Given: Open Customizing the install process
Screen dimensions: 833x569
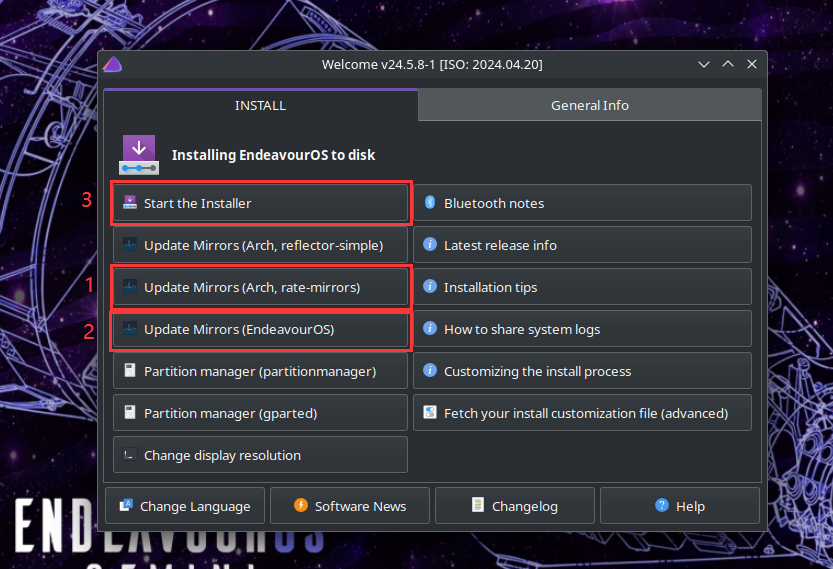Looking at the screenshot, I should [x=582, y=371].
